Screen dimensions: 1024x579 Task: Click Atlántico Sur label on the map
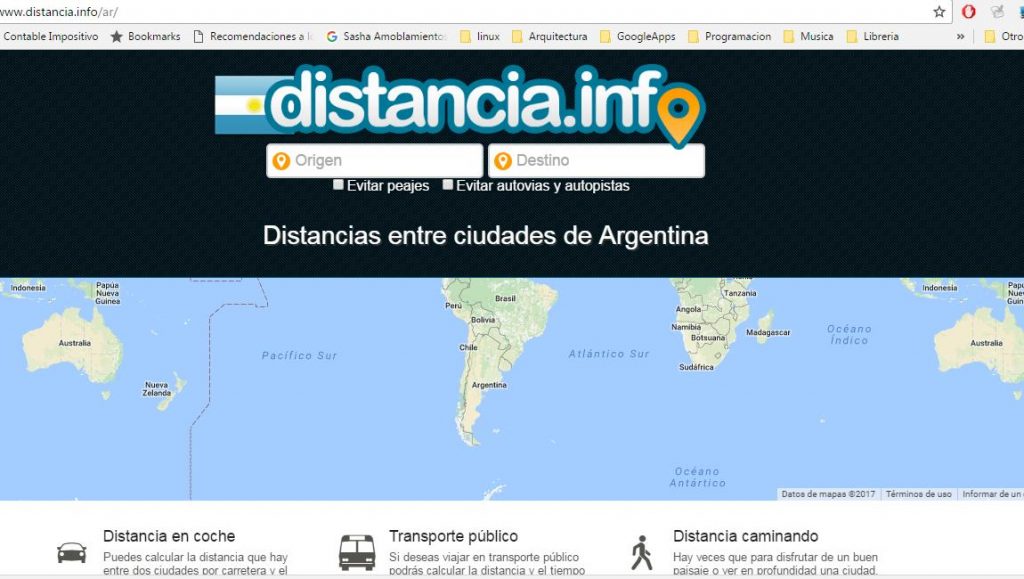pyautogui.click(x=609, y=354)
